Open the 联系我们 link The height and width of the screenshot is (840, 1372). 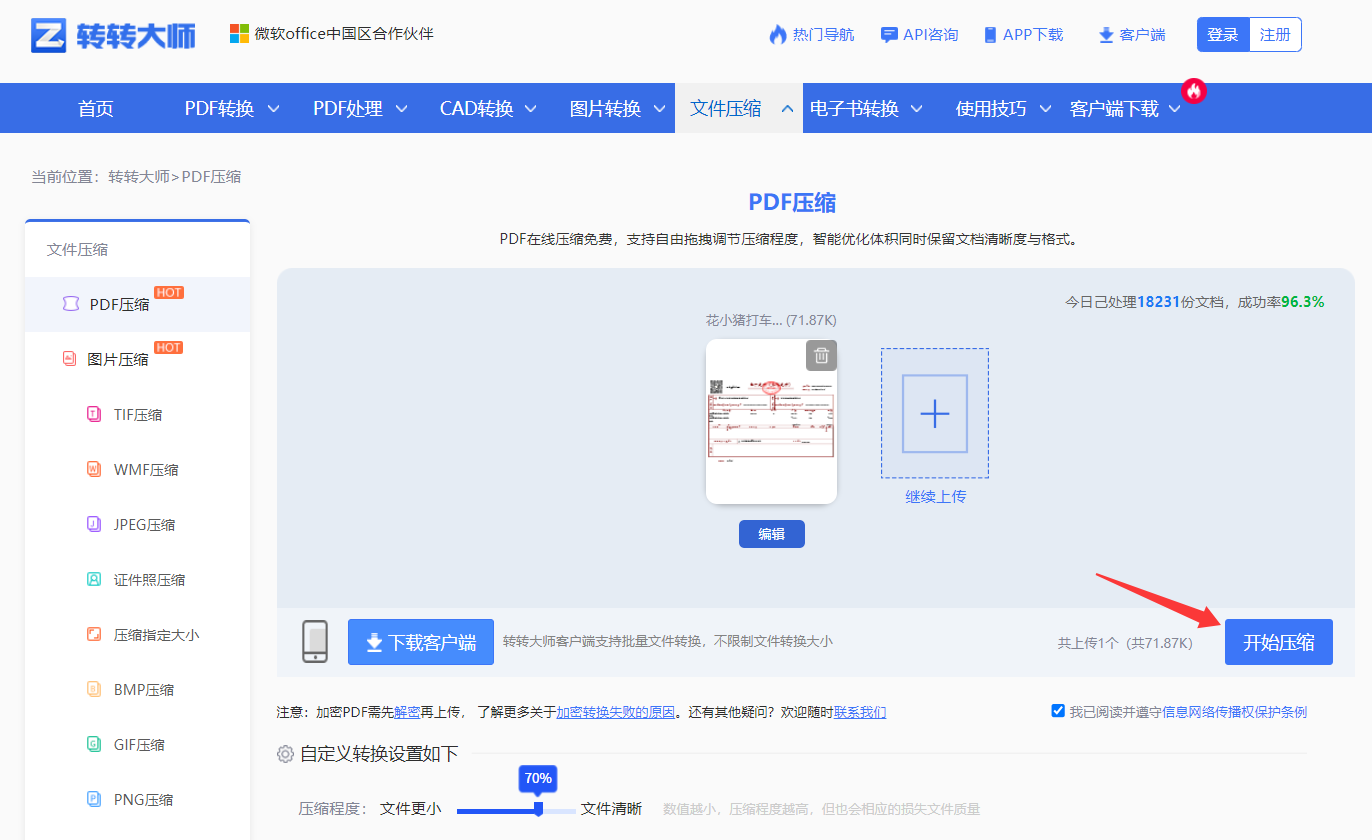tap(860, 712)
